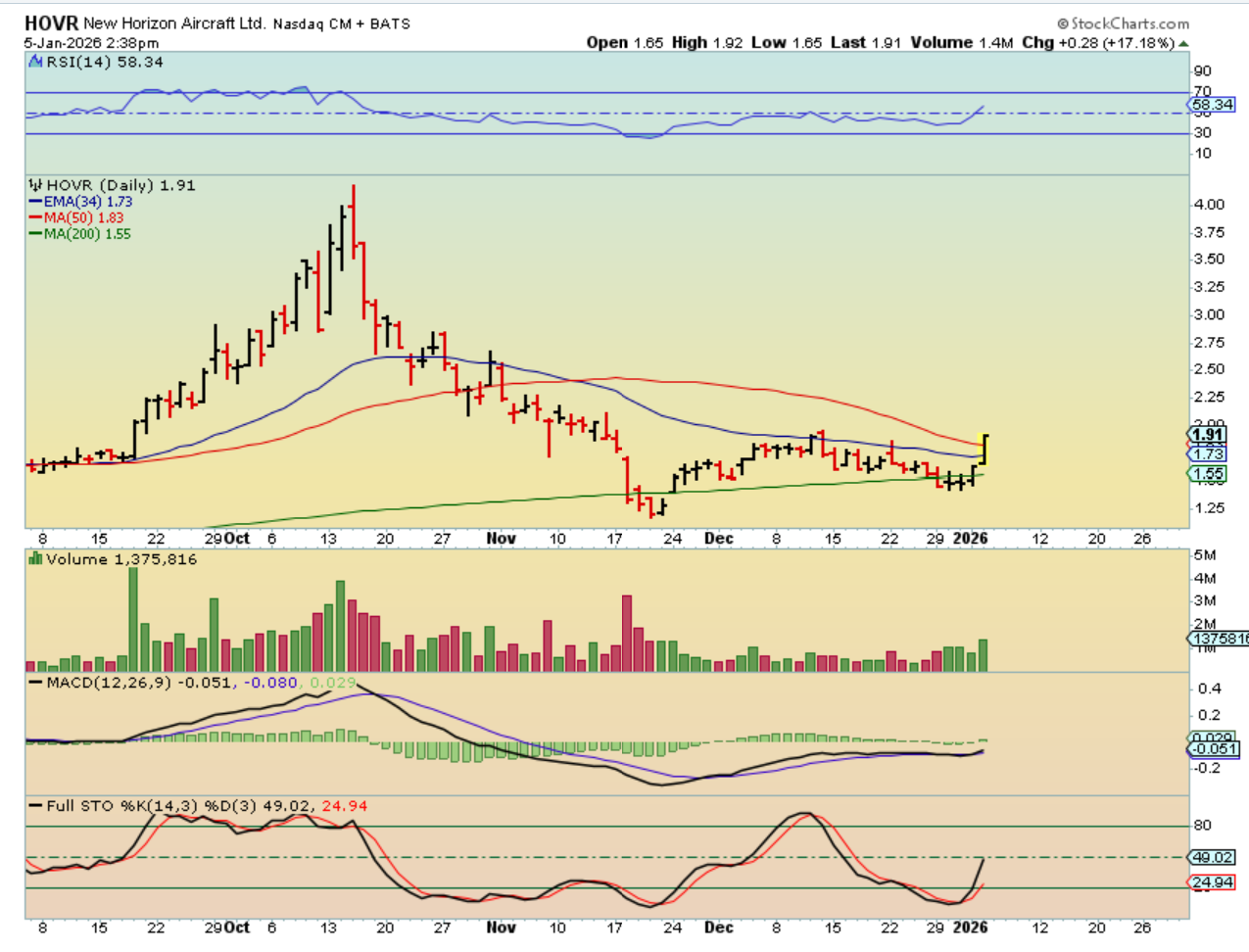
Task: Click the black Full STO legend line marker
Action: (35, 806)
